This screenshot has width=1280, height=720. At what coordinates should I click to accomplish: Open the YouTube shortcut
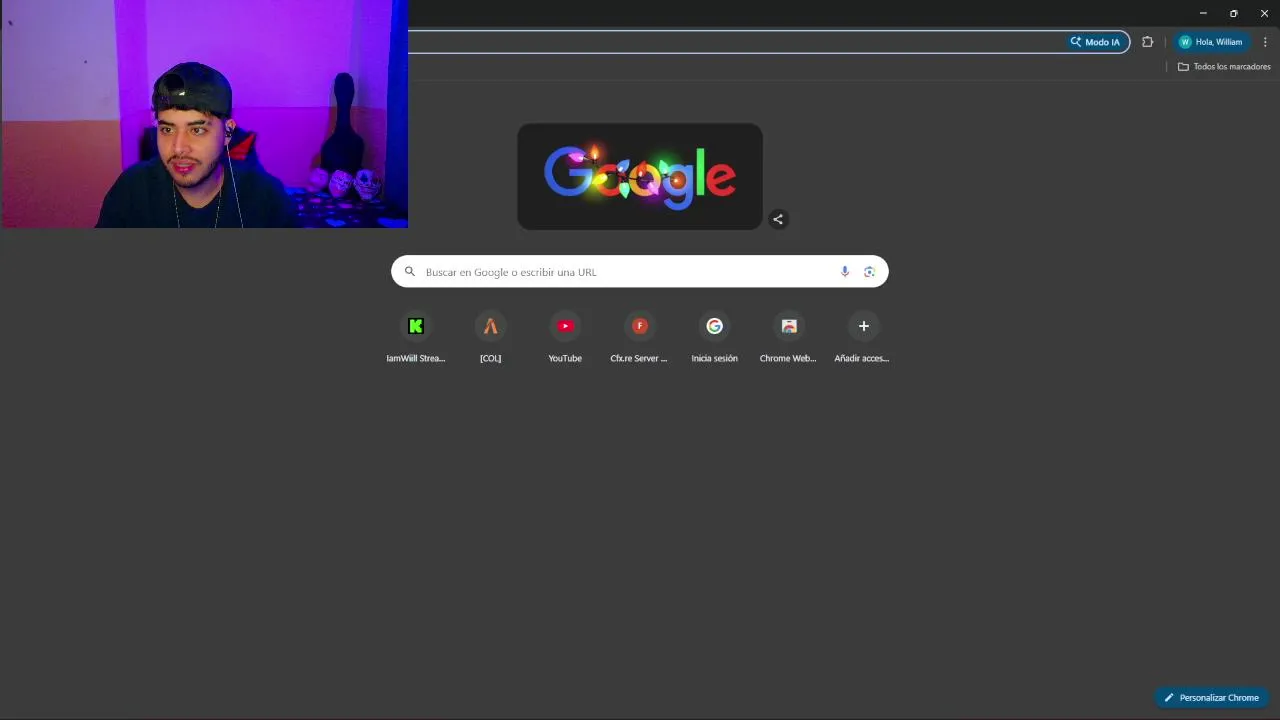point(565,337)
